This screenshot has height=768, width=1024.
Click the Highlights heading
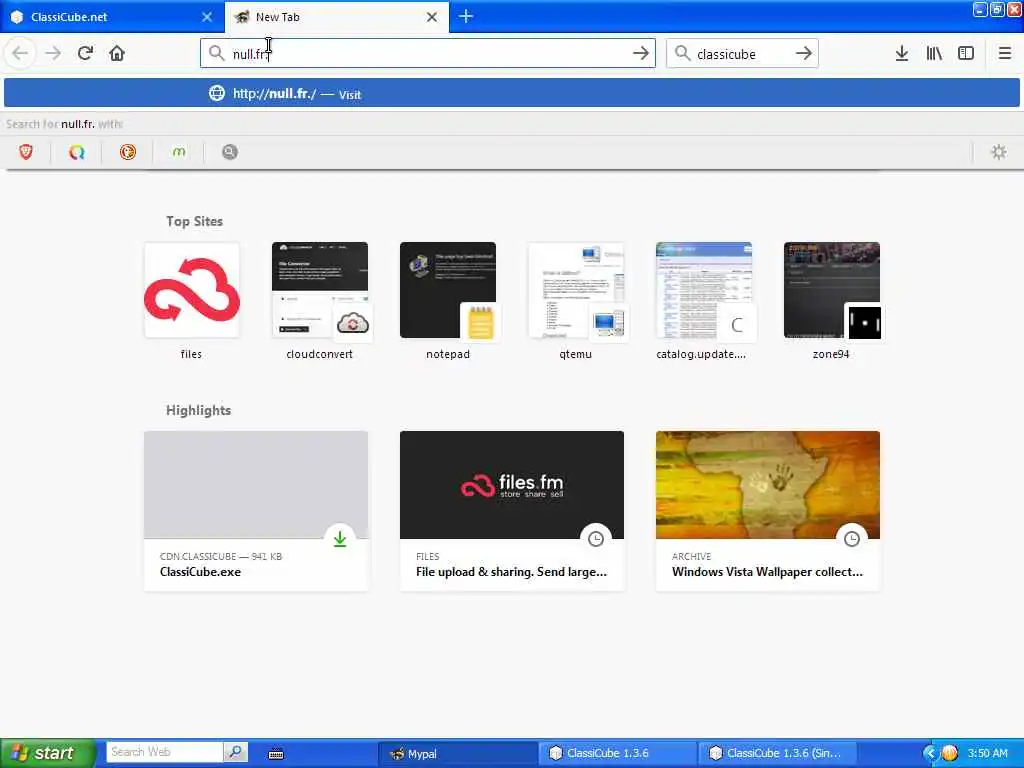point(199,410)
